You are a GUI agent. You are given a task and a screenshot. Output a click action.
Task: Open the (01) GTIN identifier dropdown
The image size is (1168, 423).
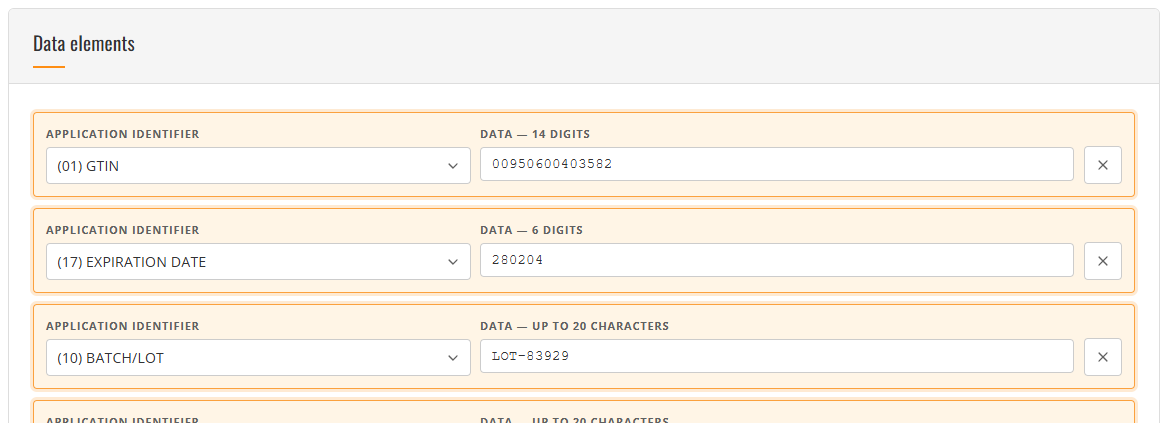[258, 165]
